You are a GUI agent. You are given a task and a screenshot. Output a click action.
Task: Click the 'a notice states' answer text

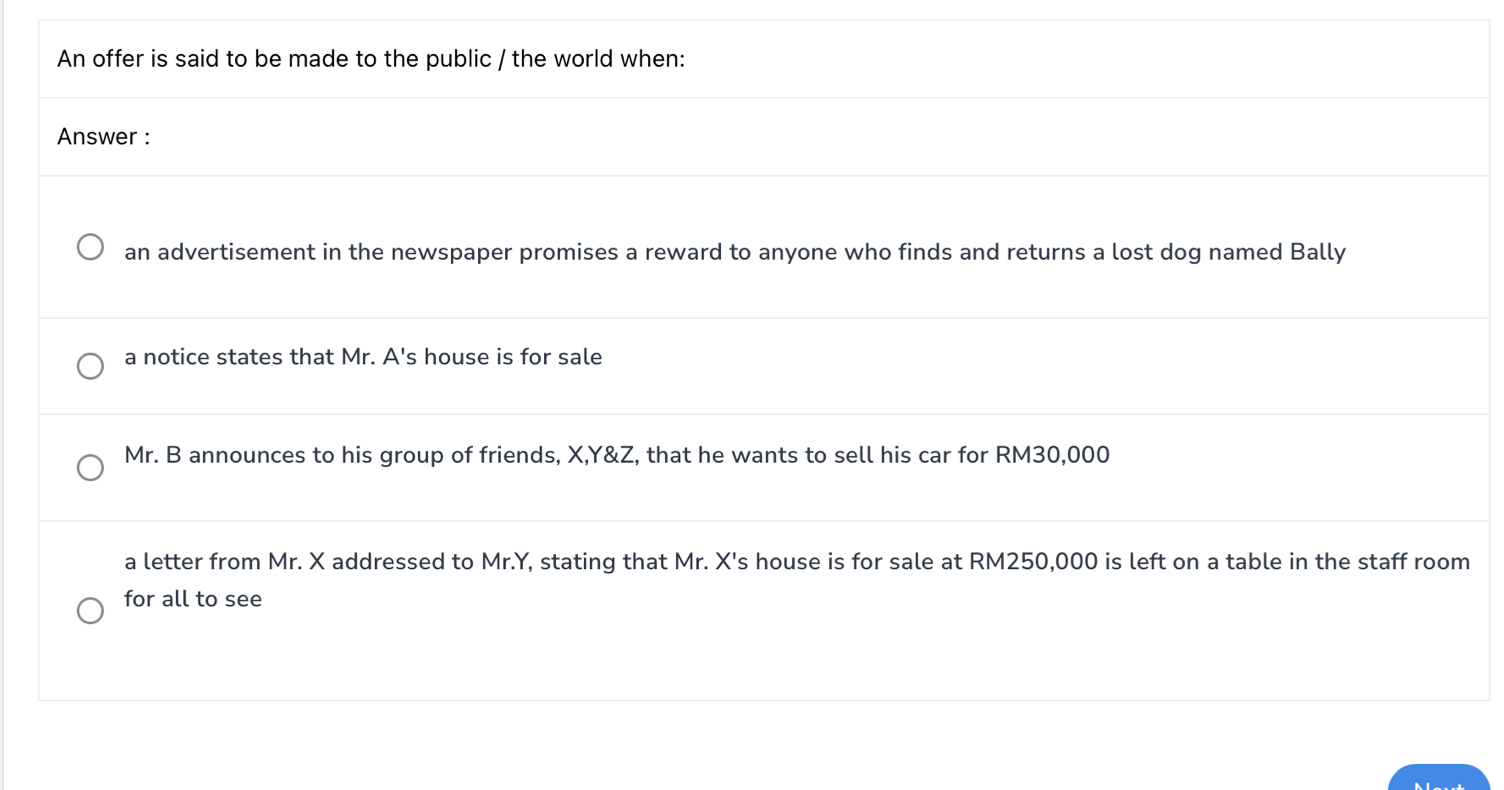point(363,357)
